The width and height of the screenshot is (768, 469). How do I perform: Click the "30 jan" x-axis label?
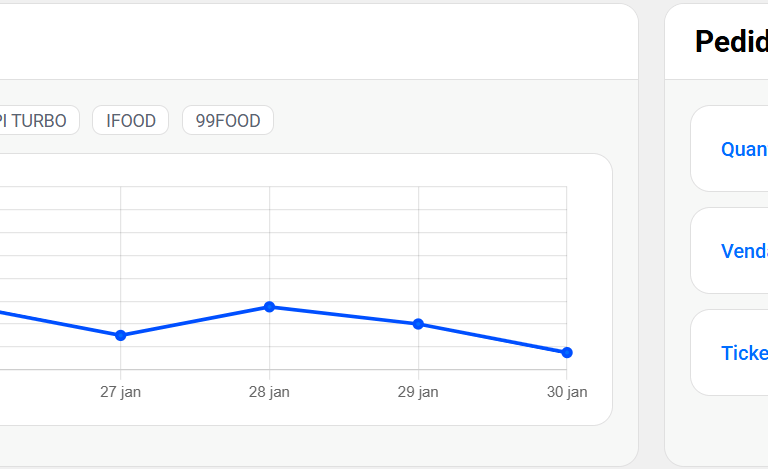567,392
